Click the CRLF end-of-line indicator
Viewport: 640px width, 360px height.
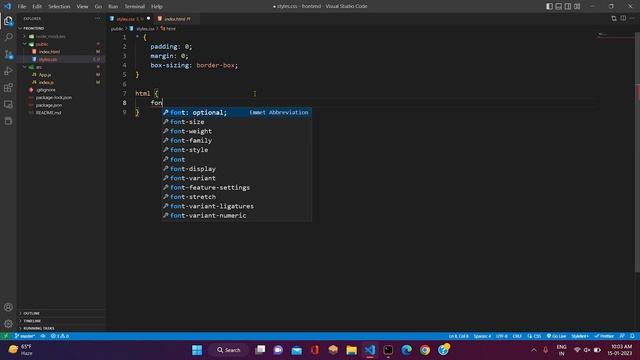517,336
